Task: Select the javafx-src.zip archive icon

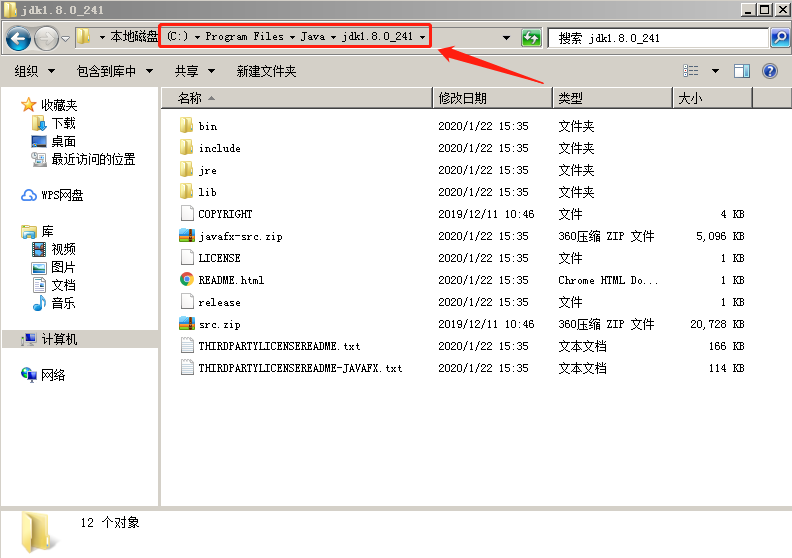Action: [187, 236]
